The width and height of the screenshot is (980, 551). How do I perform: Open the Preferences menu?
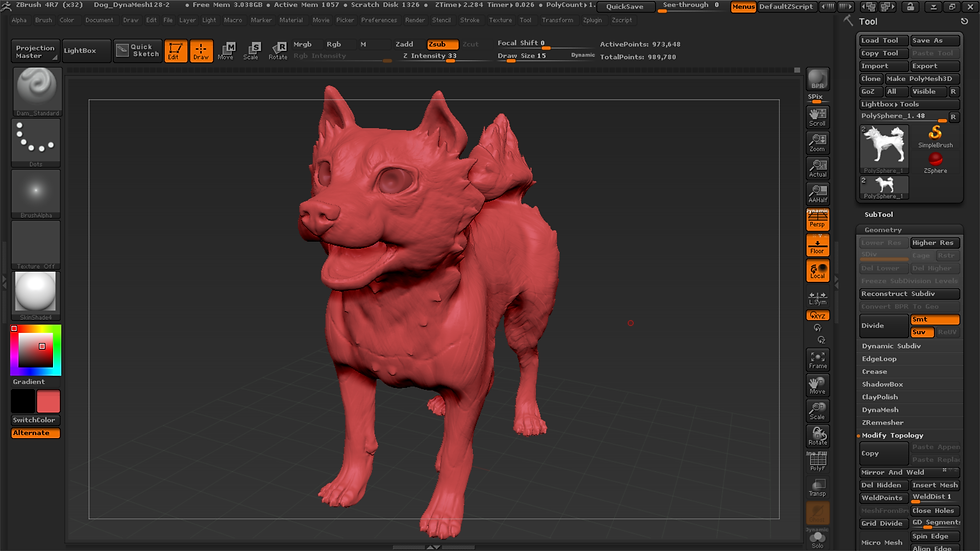(x=379, y=20)
